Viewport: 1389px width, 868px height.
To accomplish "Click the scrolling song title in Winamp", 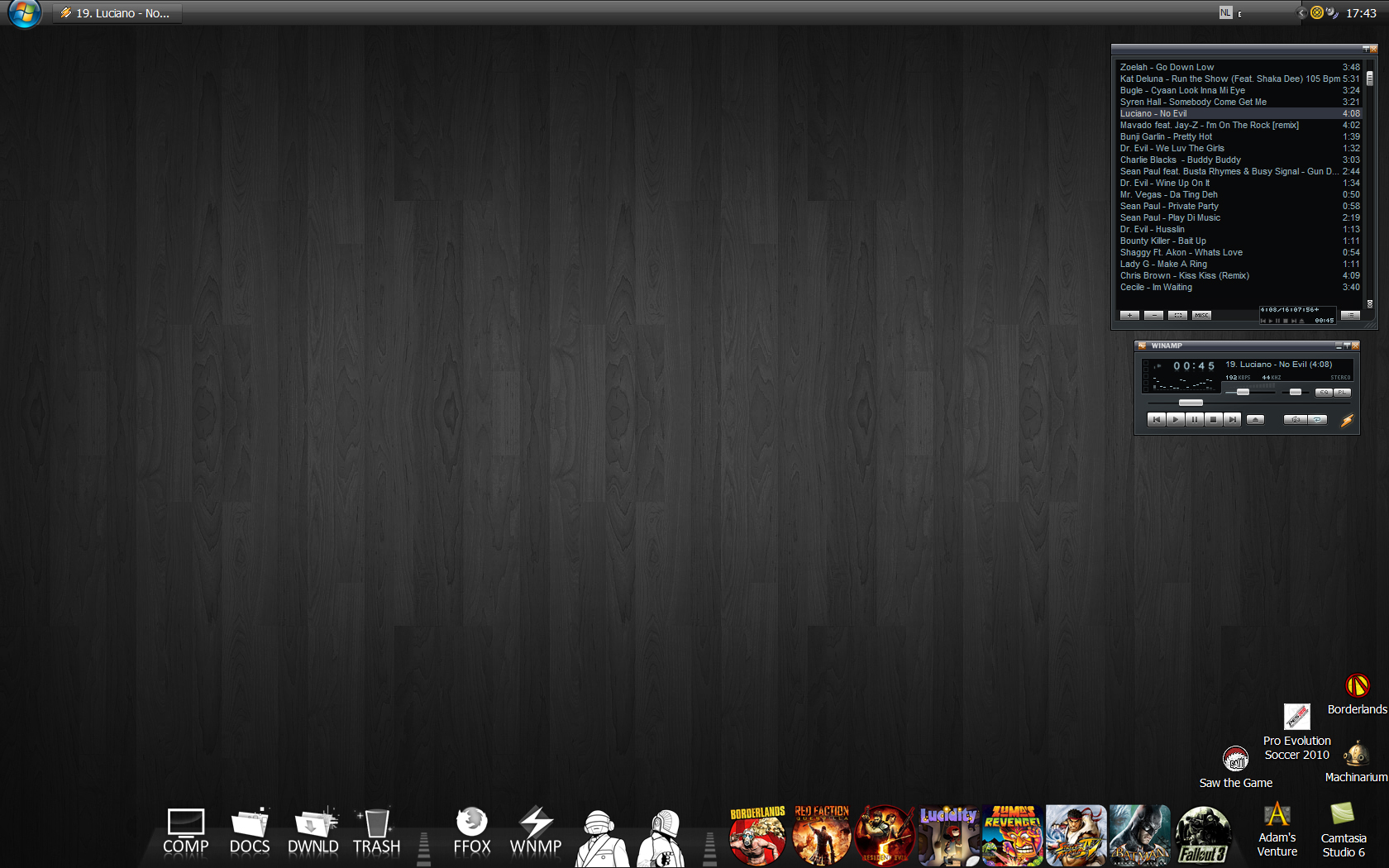I will point(1279,365).
